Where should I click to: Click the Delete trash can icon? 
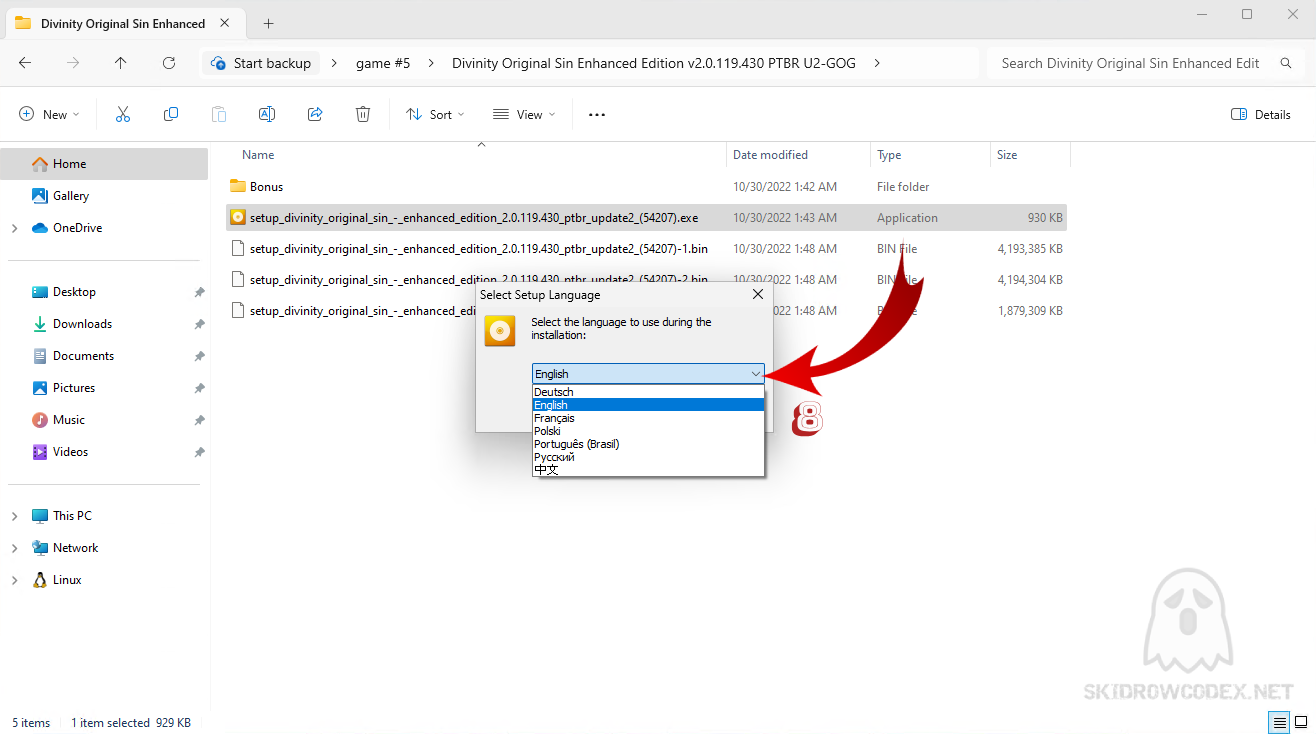(363, 115)
